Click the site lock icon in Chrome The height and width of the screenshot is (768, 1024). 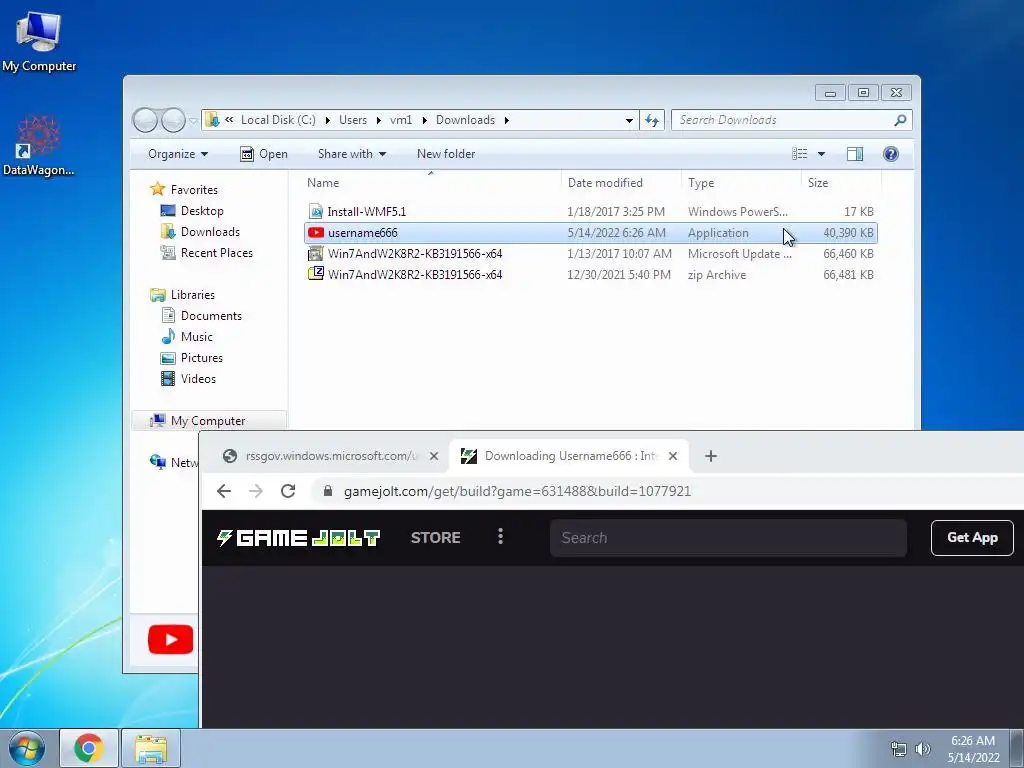click(x=328, y=491)
